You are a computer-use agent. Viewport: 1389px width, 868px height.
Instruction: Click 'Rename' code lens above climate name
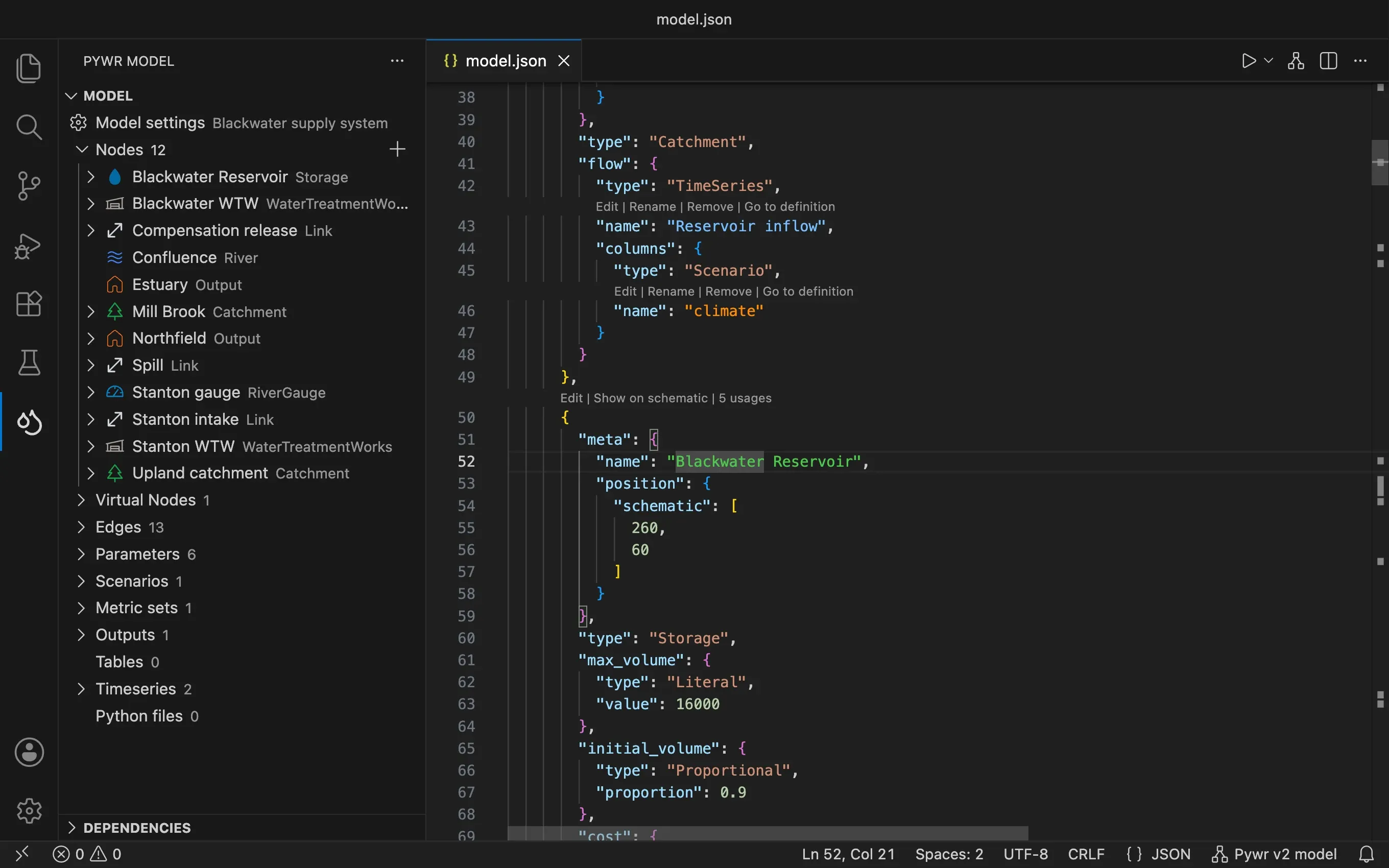pos(670,292)
